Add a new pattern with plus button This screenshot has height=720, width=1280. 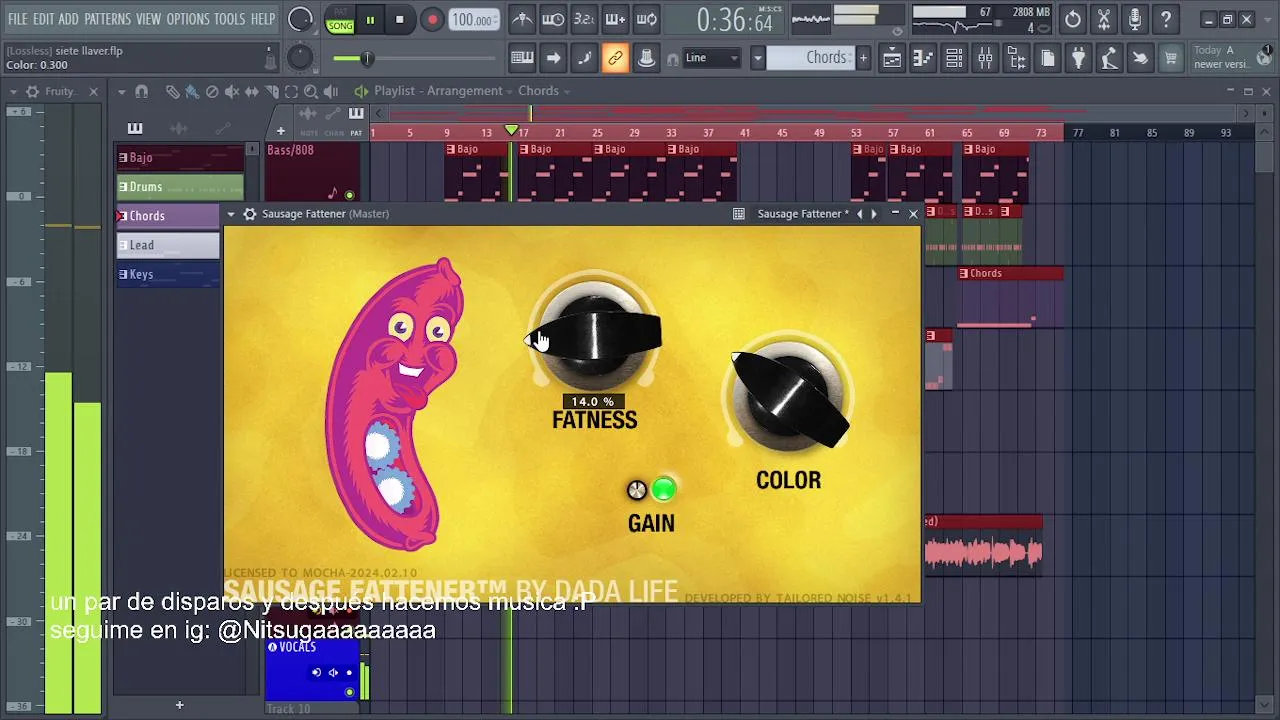(863, 58)
